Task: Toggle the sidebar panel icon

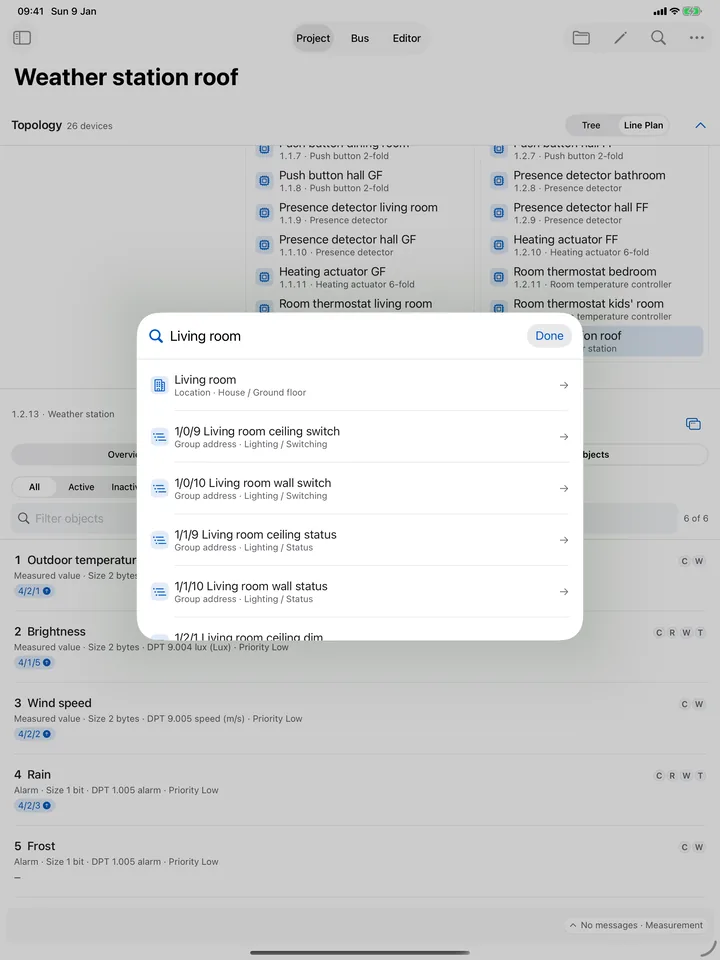Action: [x=22, y=38]
